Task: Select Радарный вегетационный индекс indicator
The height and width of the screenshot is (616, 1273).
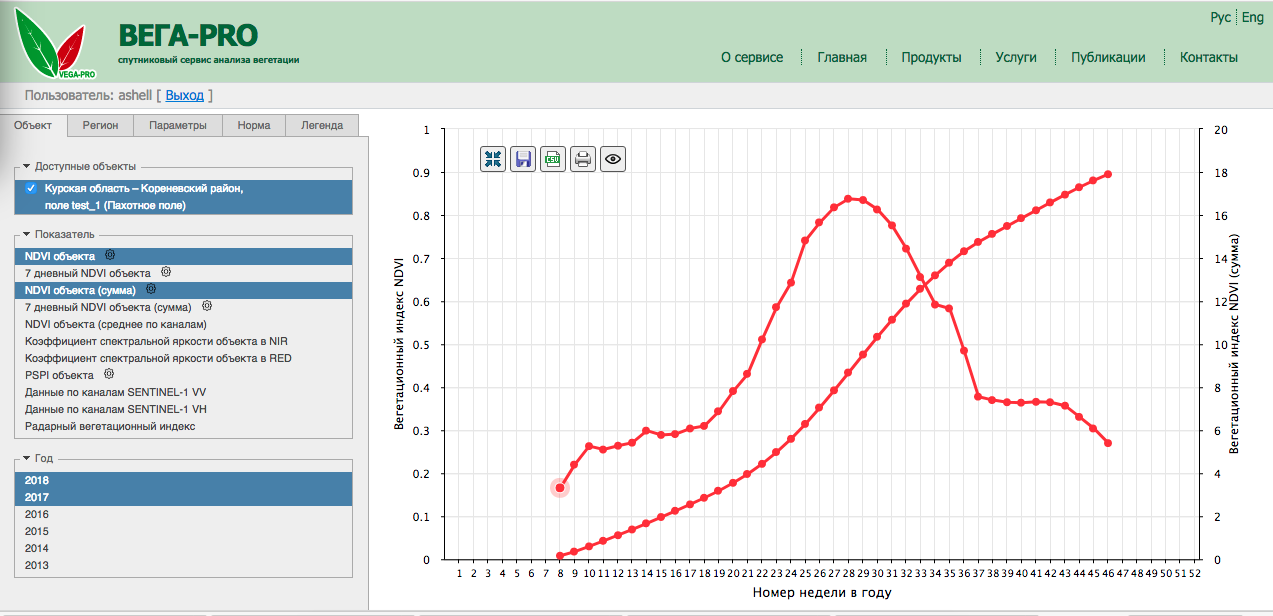Action: point(110,426)
